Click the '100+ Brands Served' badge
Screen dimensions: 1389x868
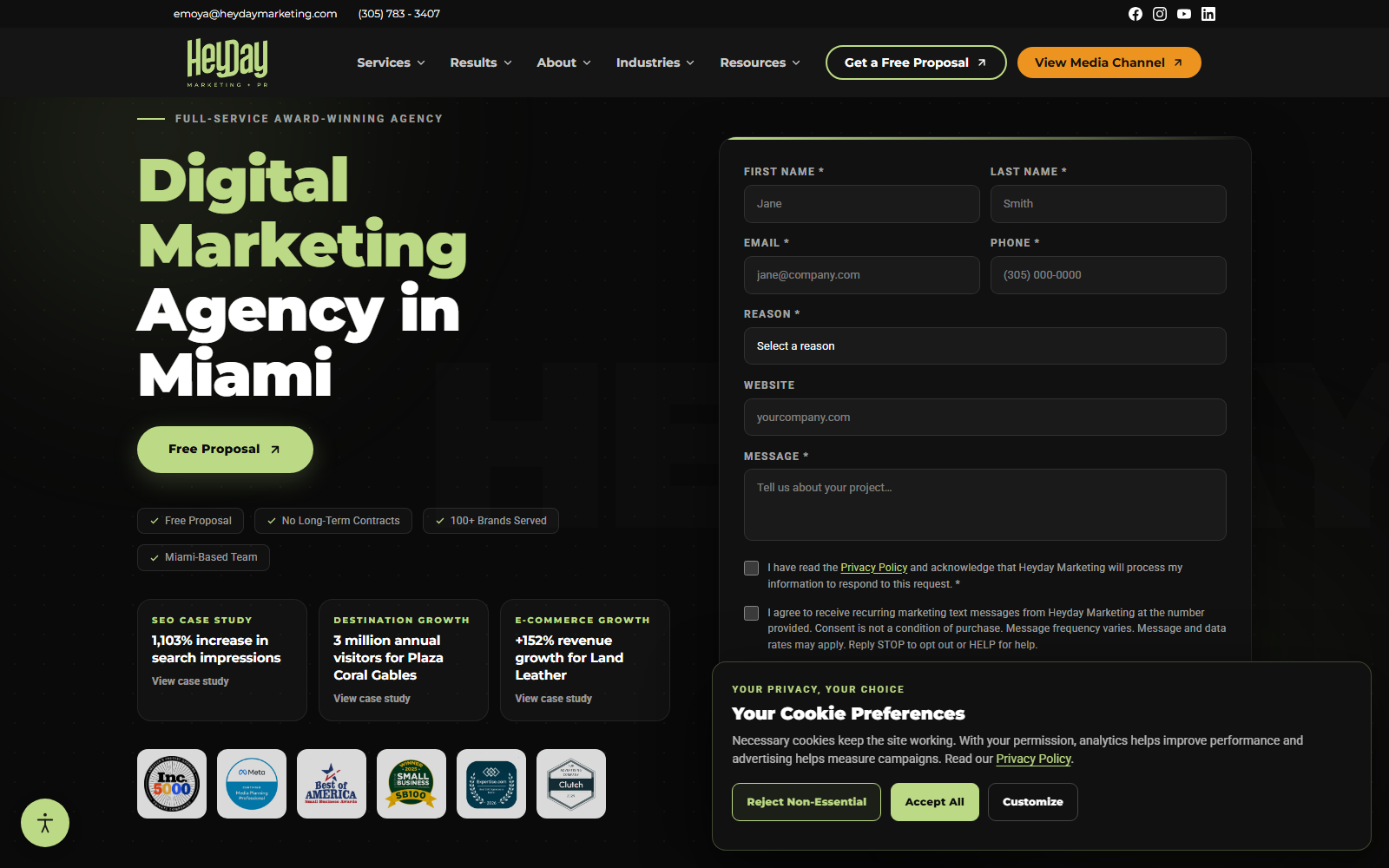[490, 521]
